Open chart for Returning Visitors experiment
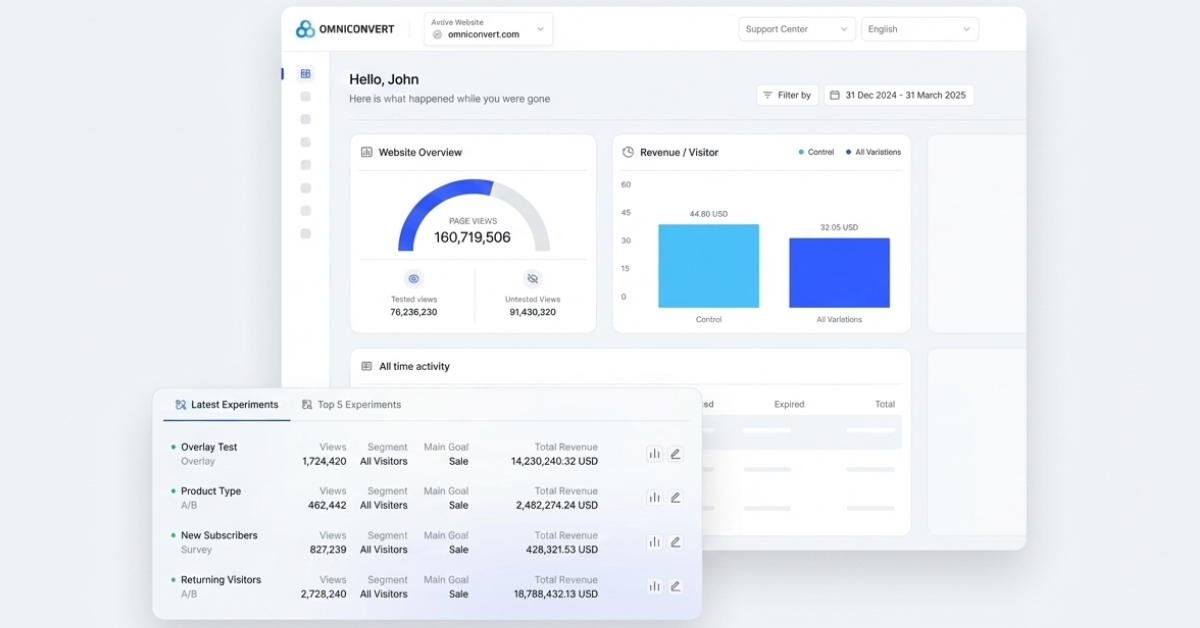This screenshot has height=628, width=1200. (x=654, y=587)
